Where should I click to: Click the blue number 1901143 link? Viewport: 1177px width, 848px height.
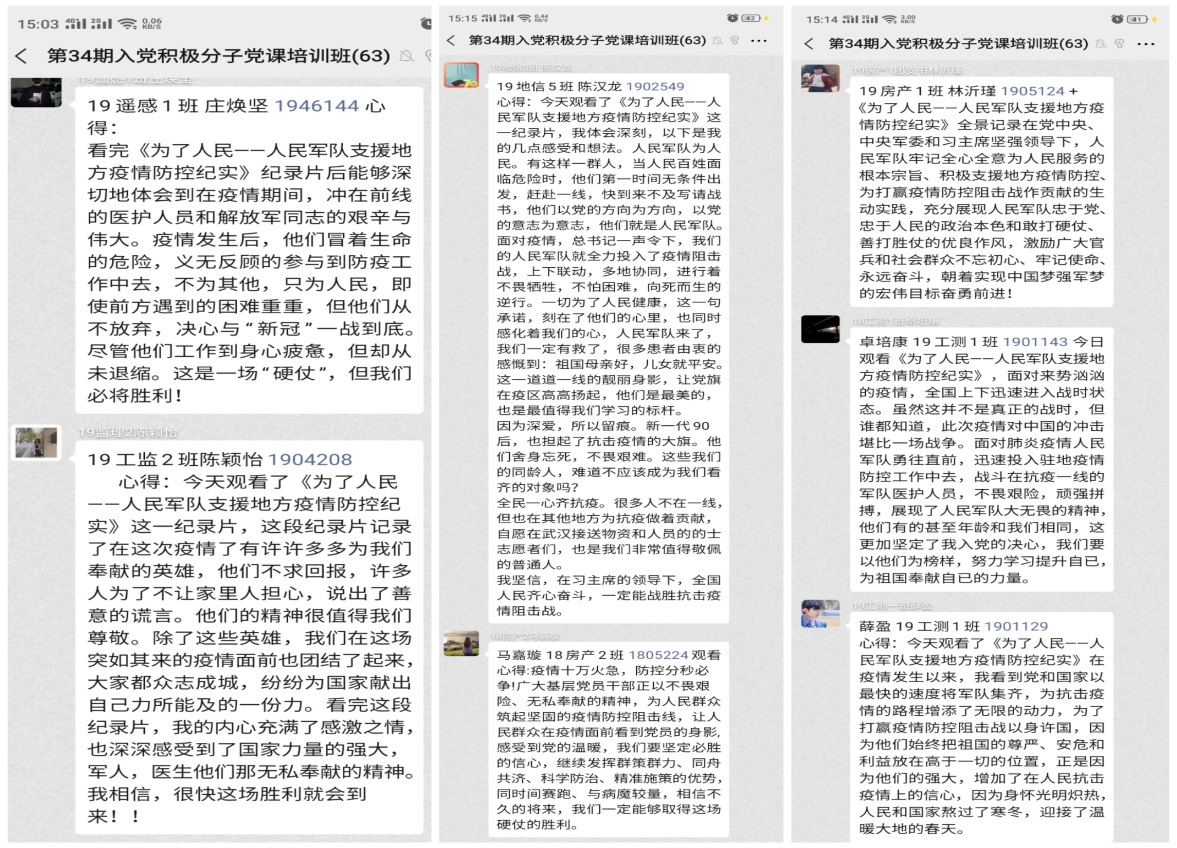coord(1034,341)
